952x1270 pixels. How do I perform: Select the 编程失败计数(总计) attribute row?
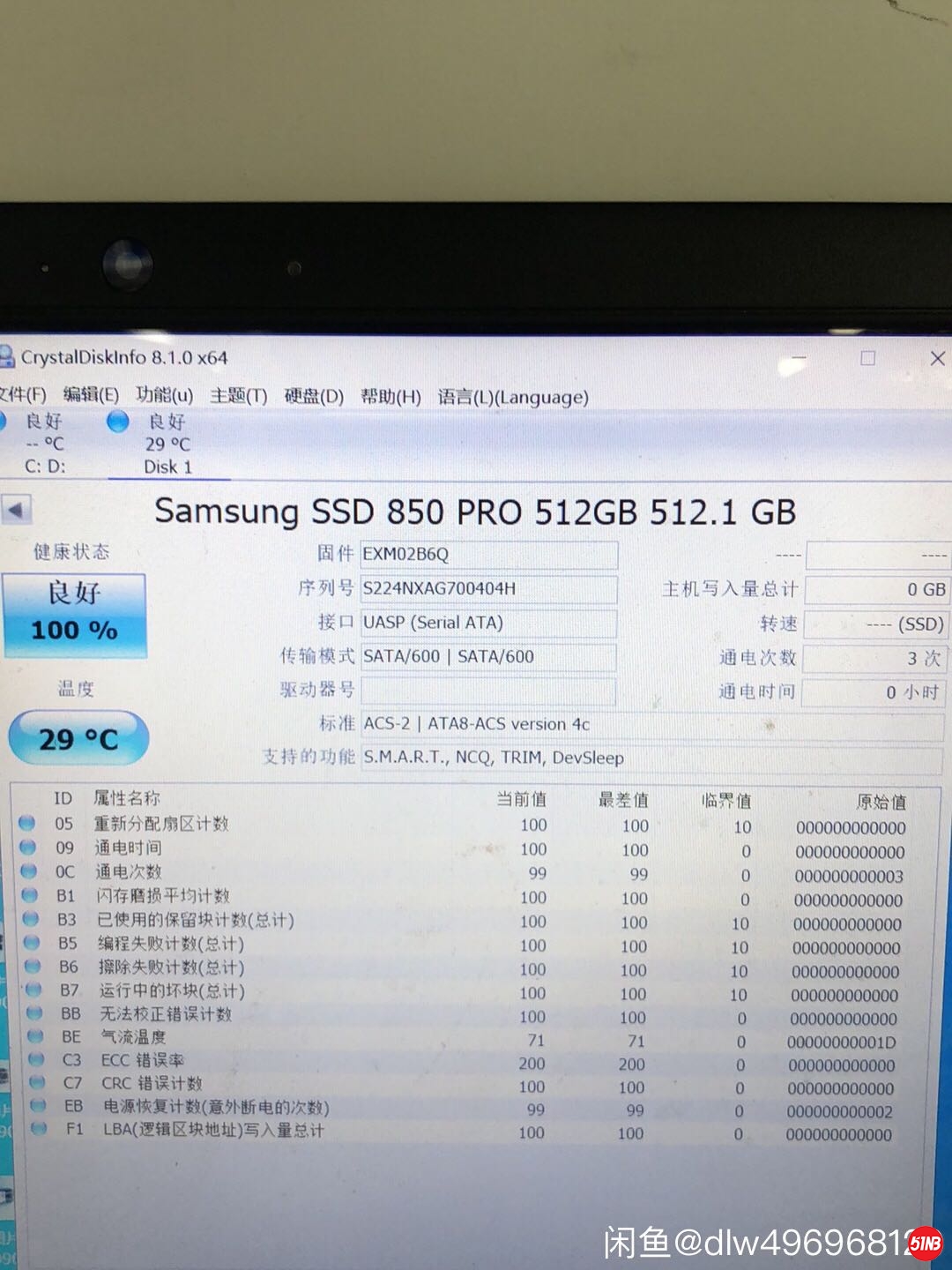476,945
